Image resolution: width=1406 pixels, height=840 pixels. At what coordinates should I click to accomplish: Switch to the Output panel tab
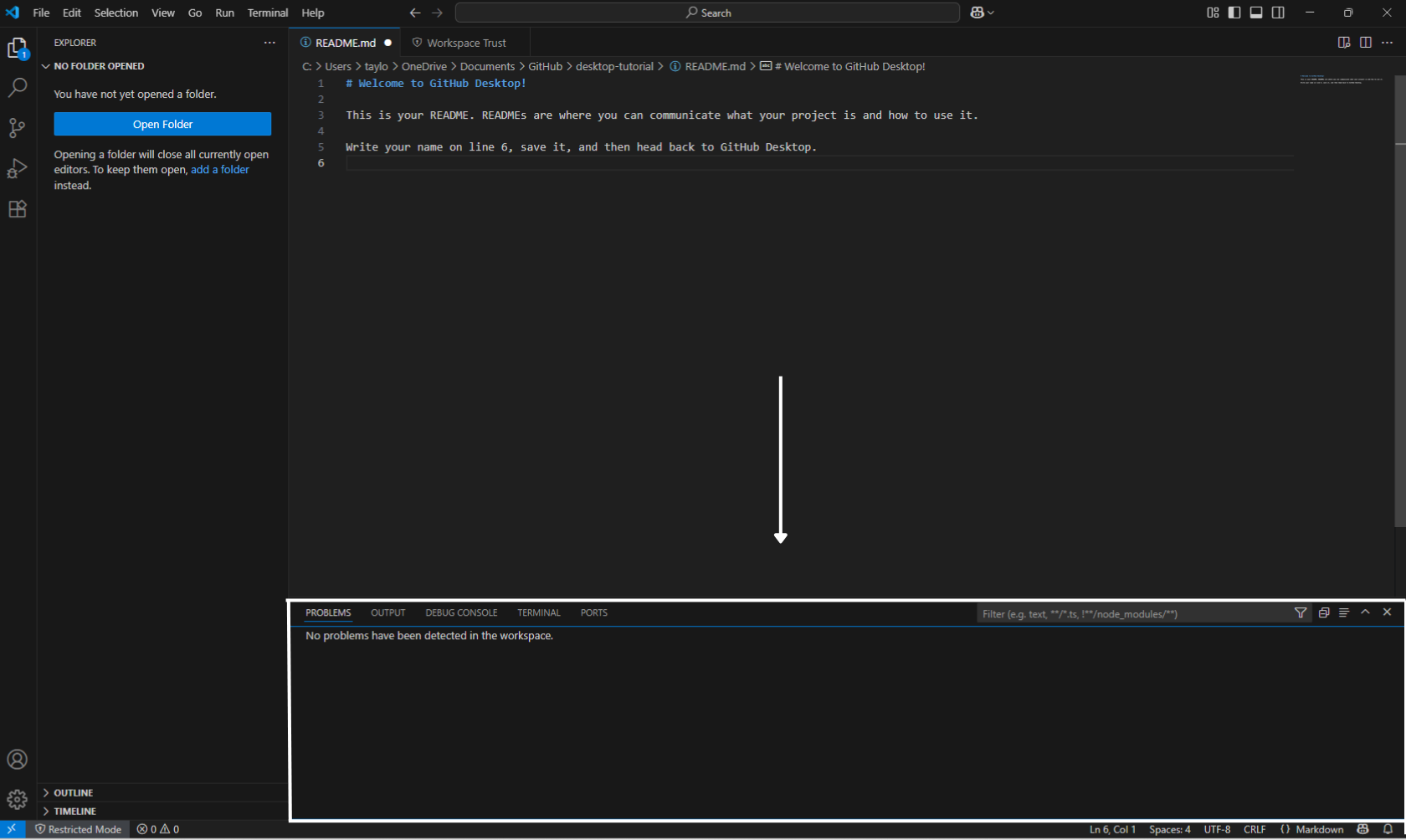(388, 612)
